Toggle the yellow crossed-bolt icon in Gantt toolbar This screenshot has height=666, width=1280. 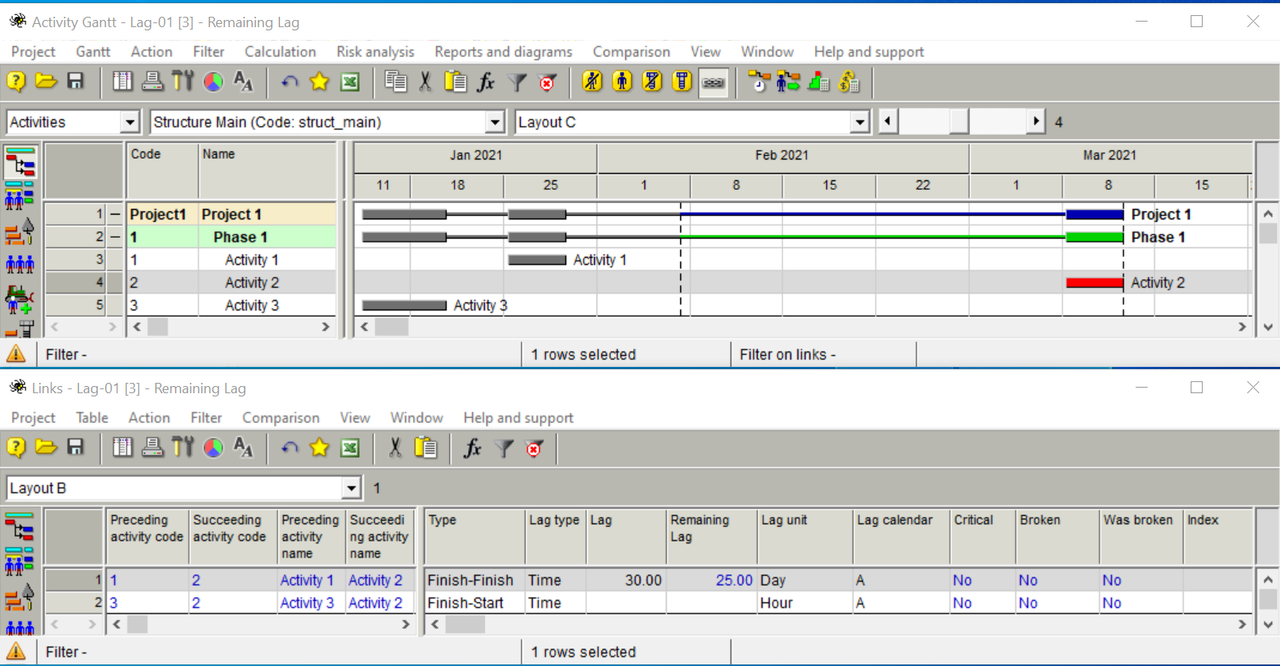pyautogui.click(x=653, y=82)
